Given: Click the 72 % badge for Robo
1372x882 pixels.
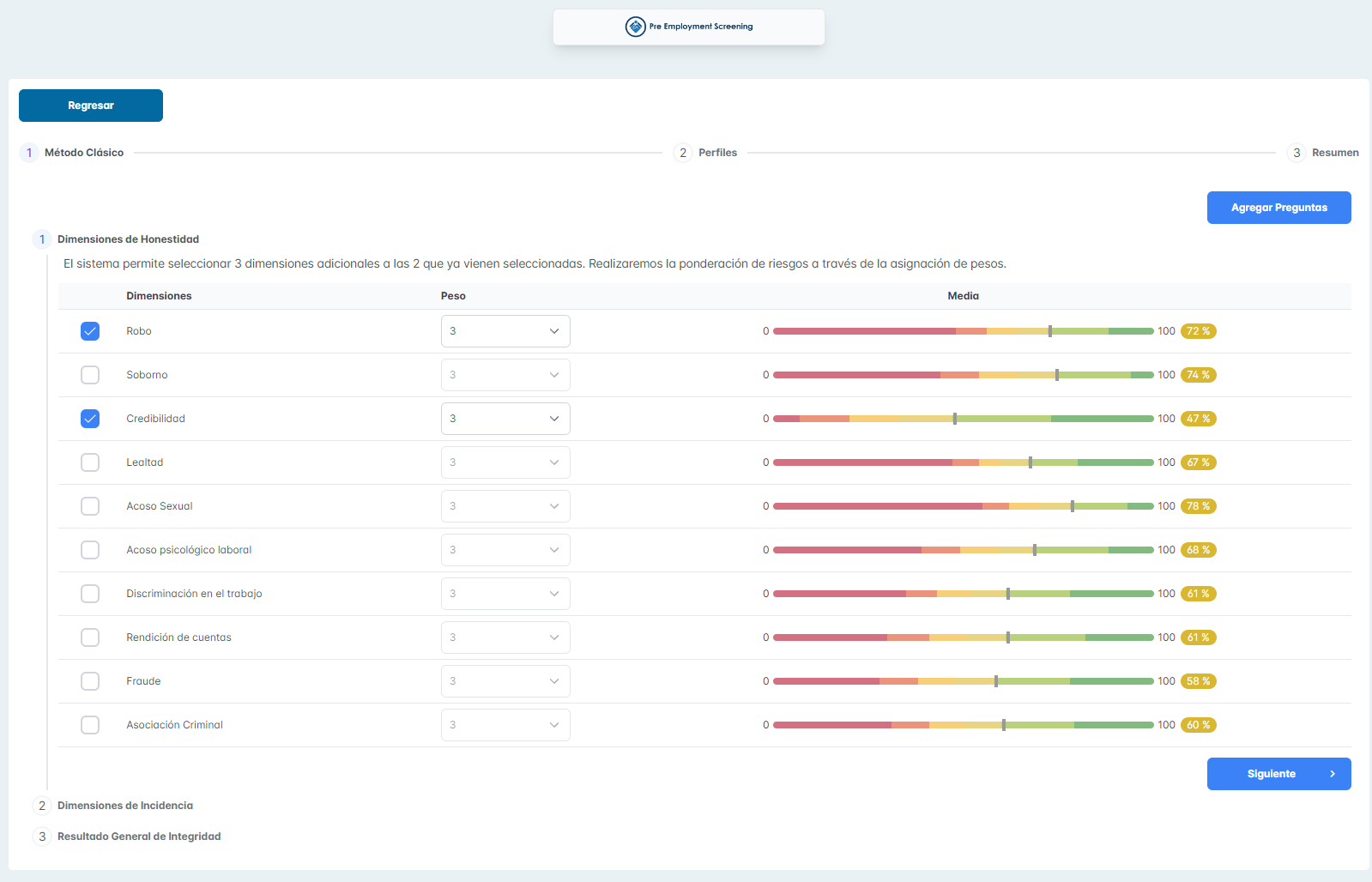Looking at the screenshot, I should [1198, 331].
